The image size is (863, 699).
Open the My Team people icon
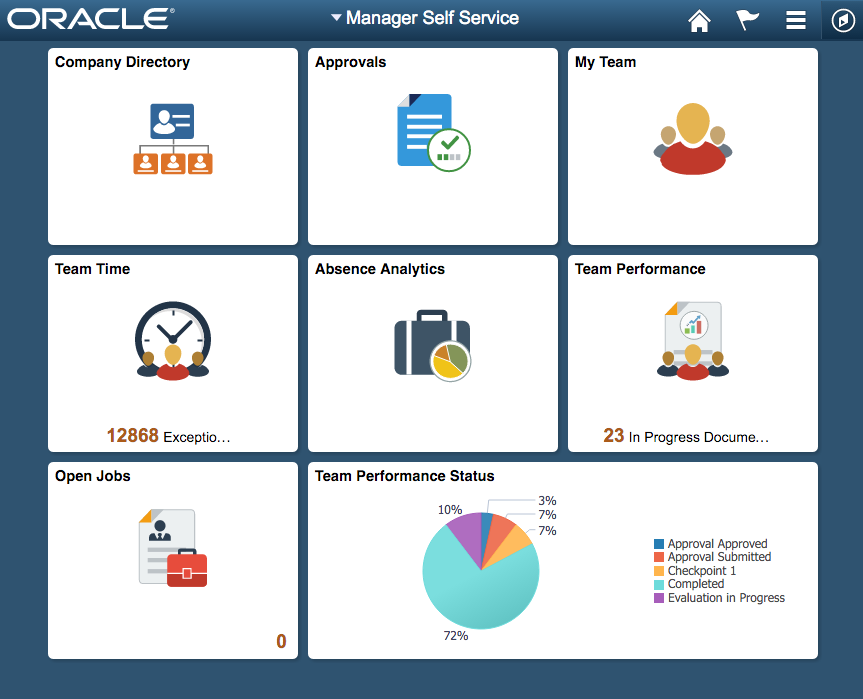click(692, 138)
